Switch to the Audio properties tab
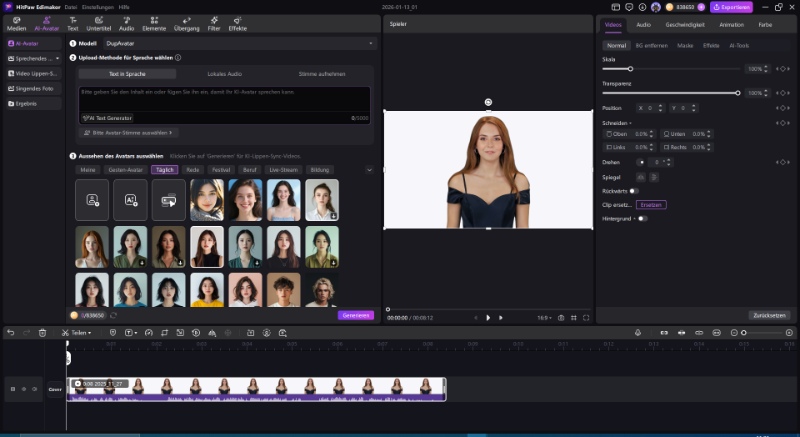 [643, 24]
